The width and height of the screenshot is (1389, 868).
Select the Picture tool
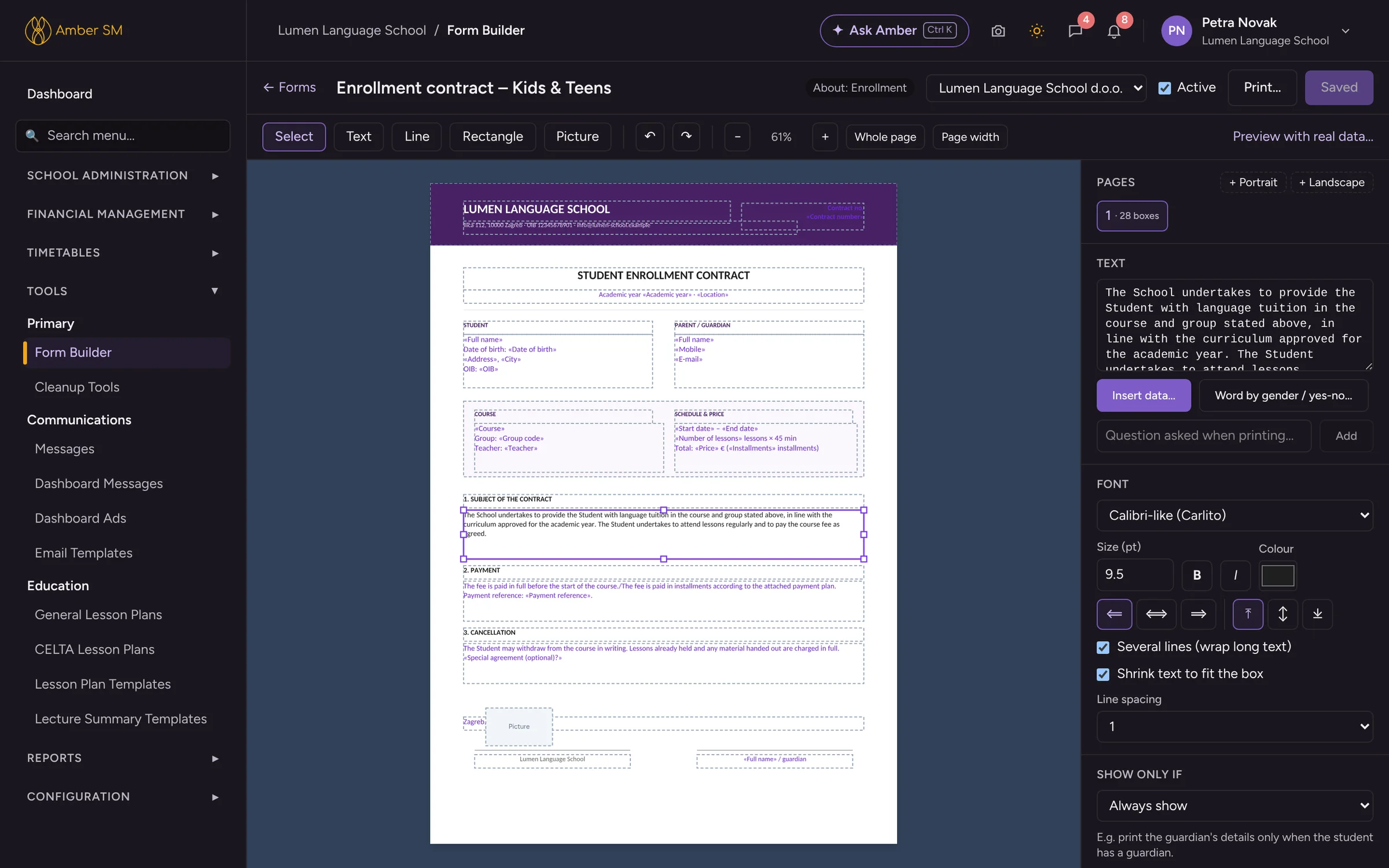tap(577, 137)
